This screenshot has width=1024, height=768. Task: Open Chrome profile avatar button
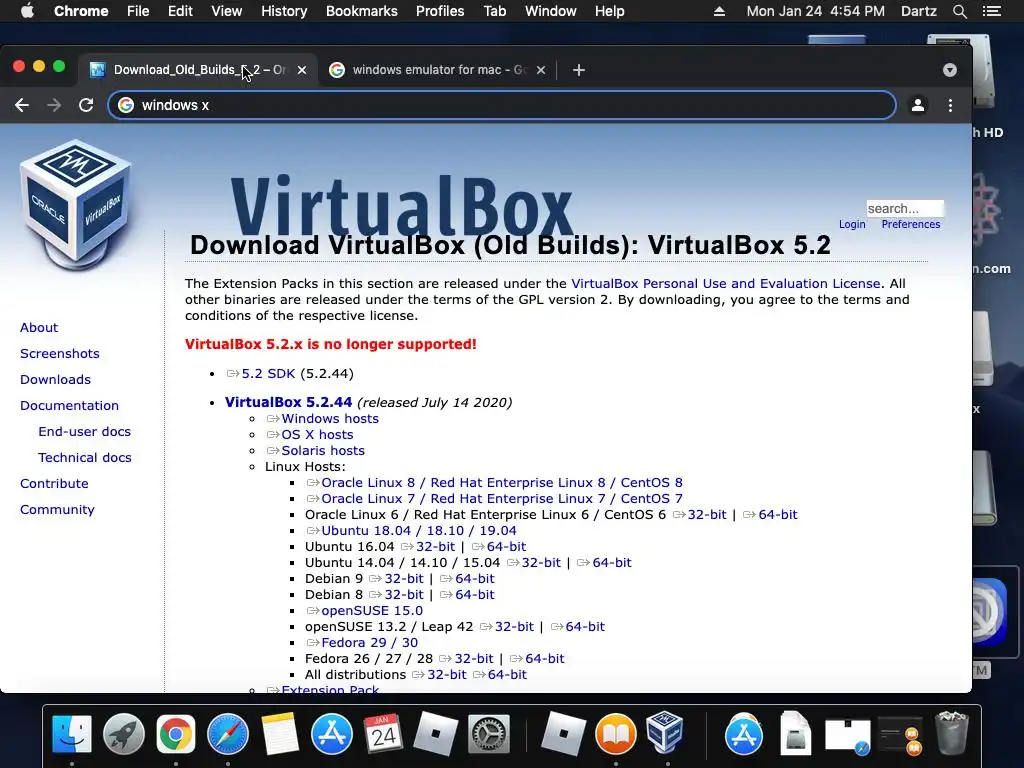918,105
